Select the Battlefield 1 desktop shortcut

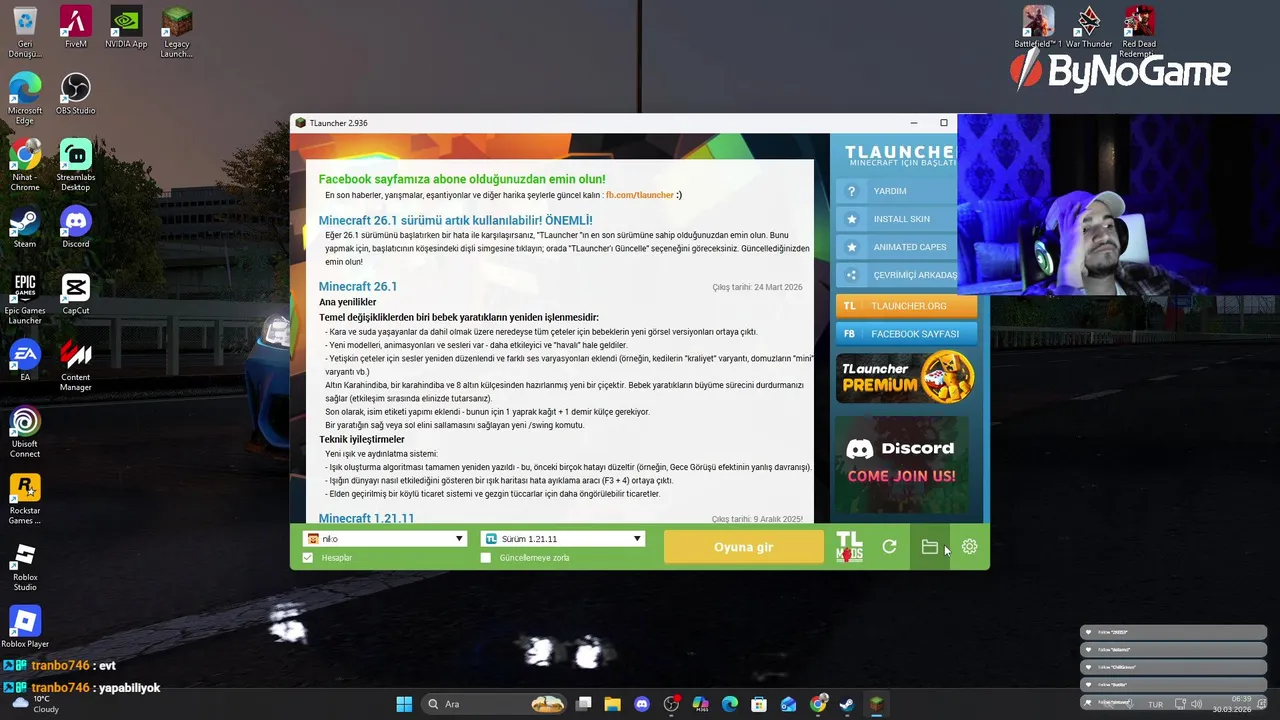(1038, 28)
